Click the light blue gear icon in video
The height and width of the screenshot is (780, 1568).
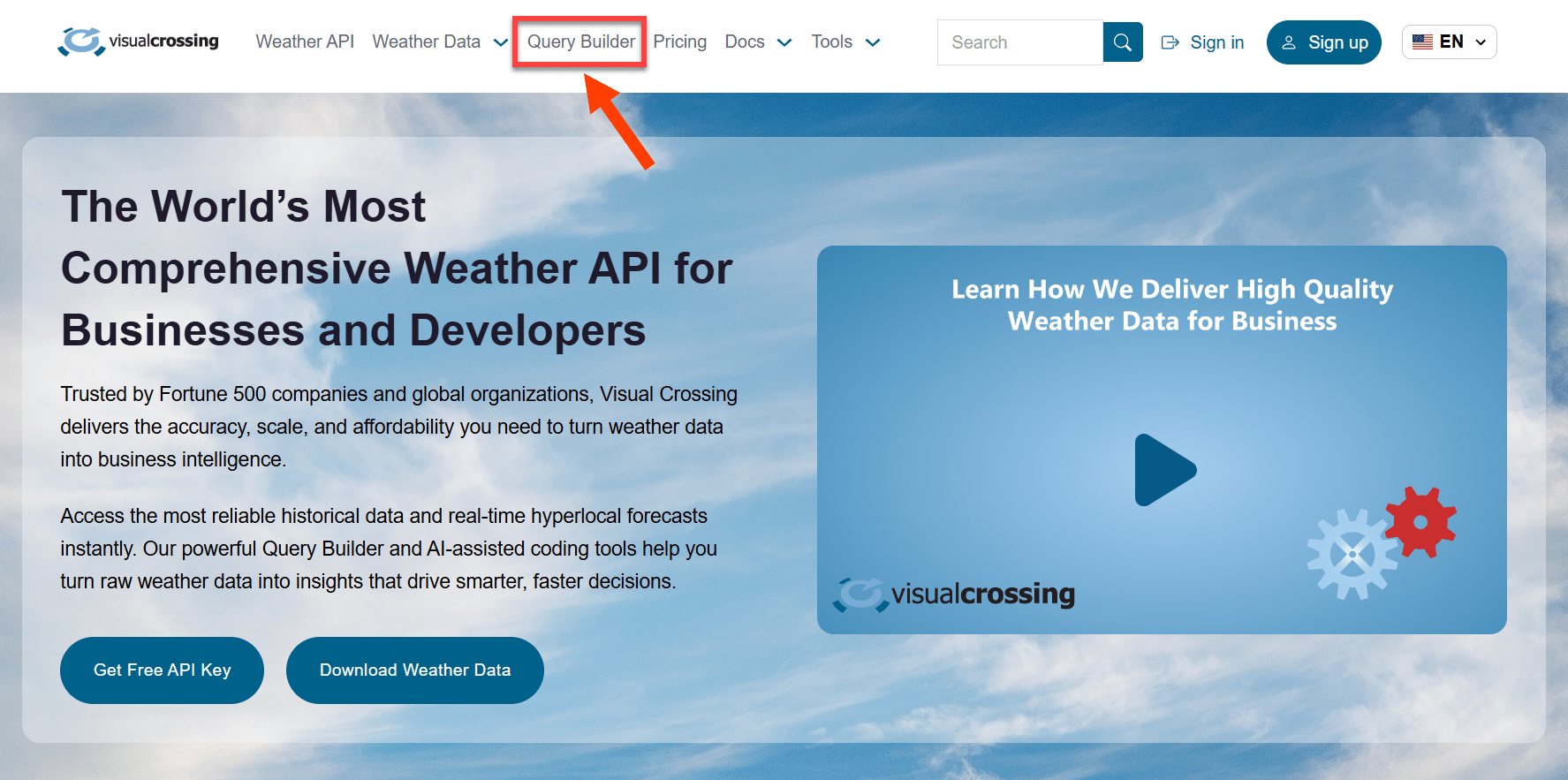click(1352, 555)
